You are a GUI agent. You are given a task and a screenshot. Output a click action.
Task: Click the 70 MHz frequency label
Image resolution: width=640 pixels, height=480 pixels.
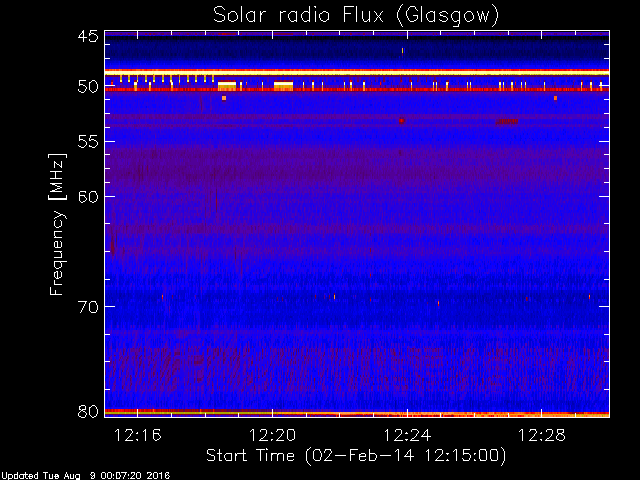88,307
